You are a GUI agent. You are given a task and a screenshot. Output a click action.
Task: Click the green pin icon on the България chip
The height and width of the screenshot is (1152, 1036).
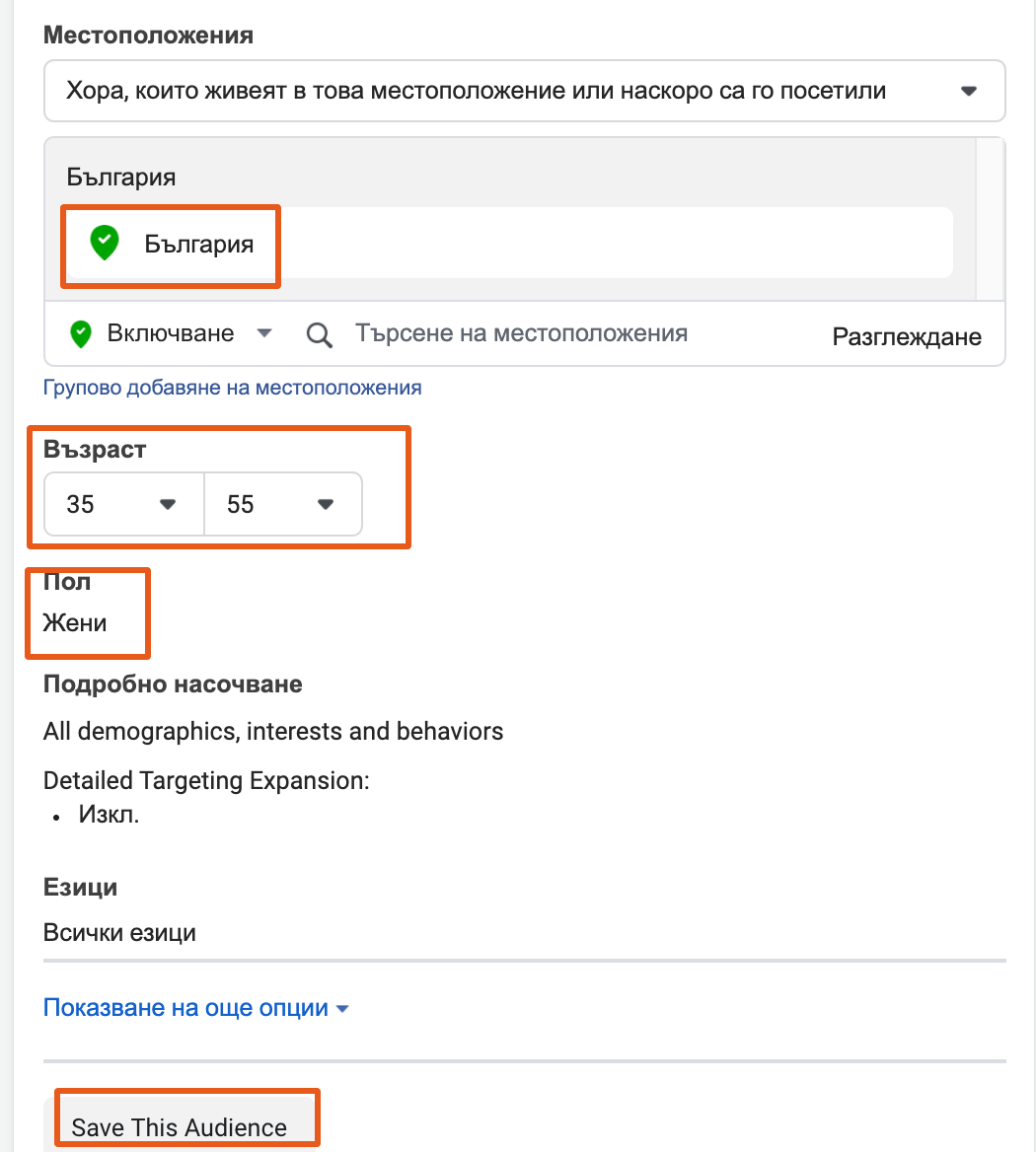point(106,243)
